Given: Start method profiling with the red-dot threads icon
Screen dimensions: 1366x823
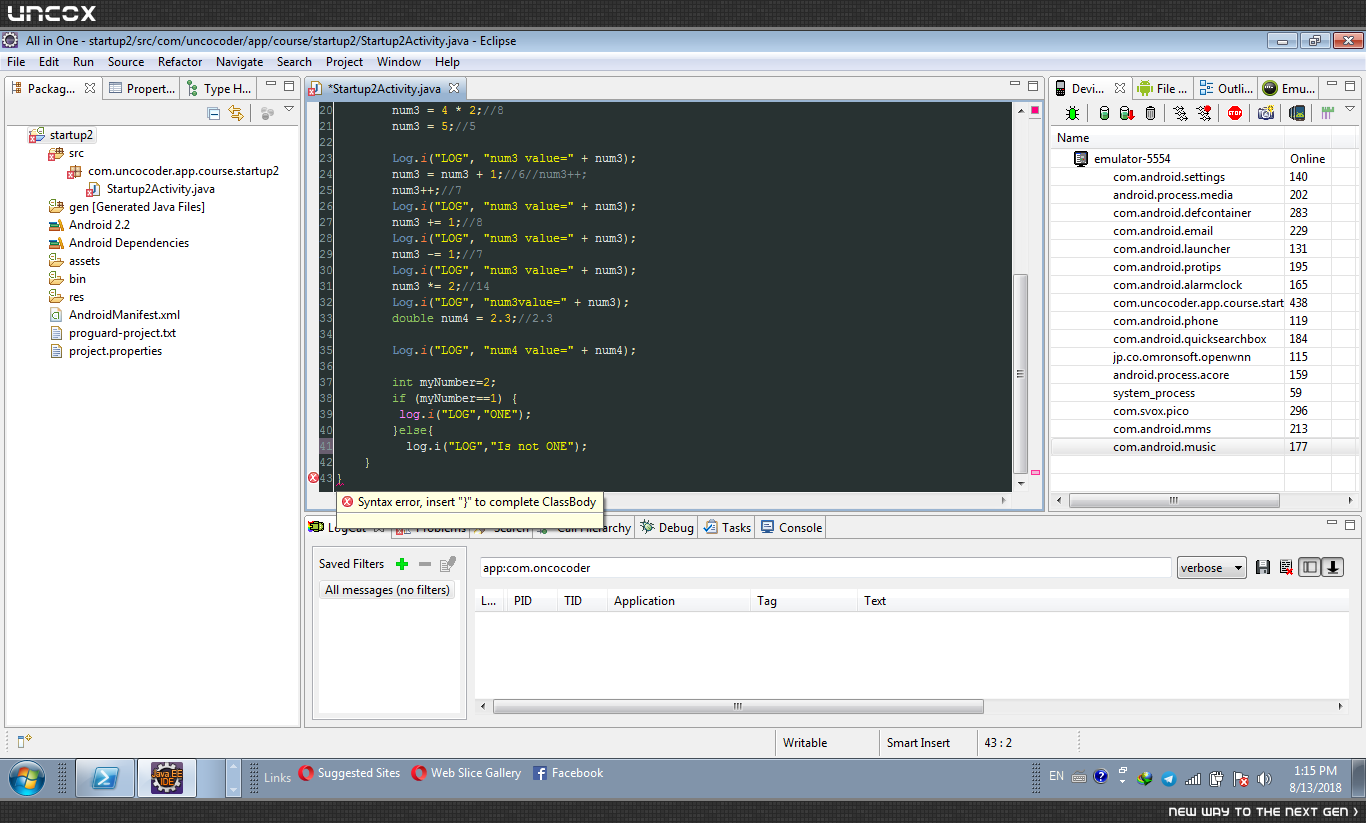Looking at the screenshot, I should 1204,114.
